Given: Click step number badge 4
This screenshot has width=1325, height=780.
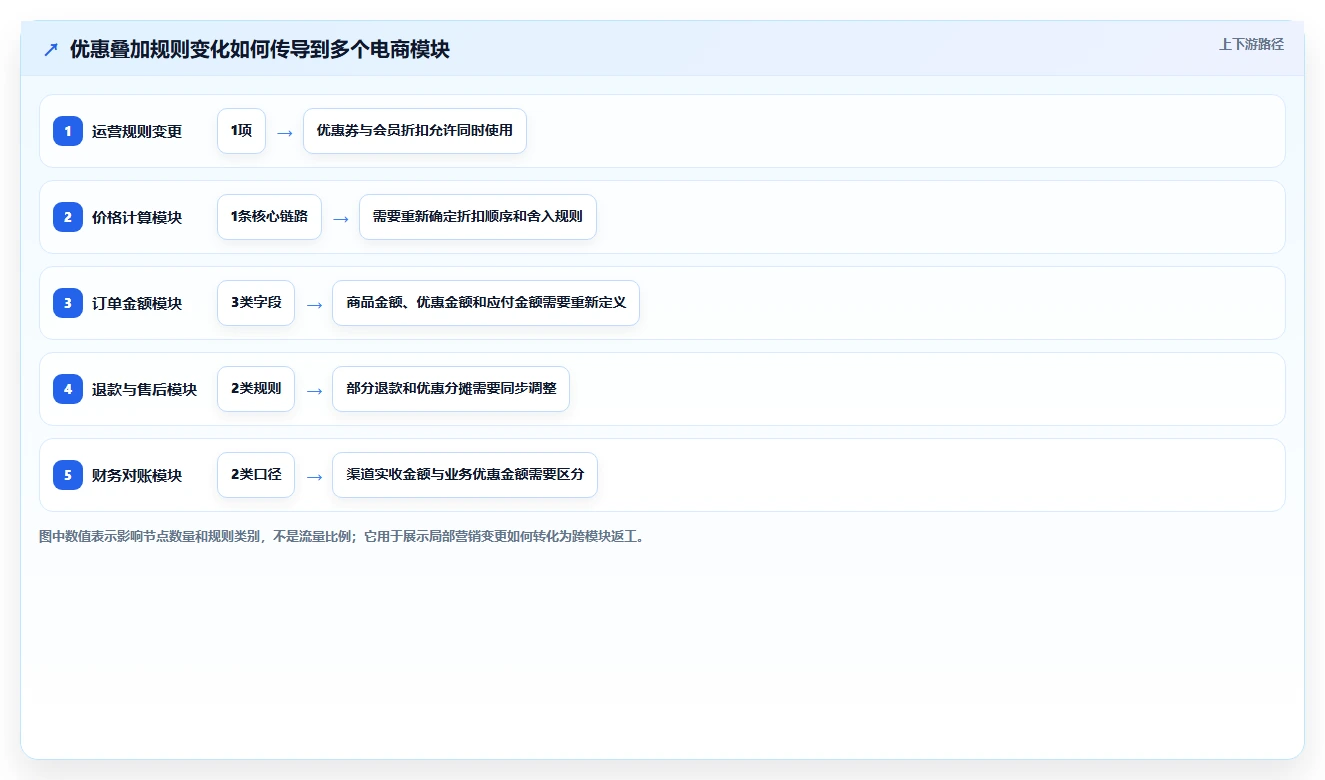Looking at the screenshot, I should [68, 389].
